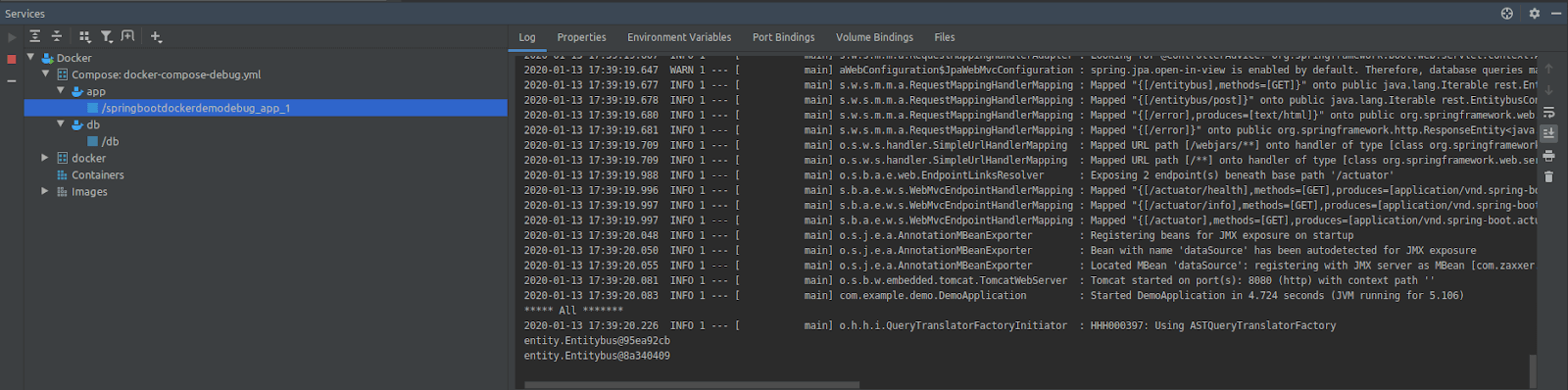Collapse the app service node
The image size is (1568, 390).
click(60, 90)
